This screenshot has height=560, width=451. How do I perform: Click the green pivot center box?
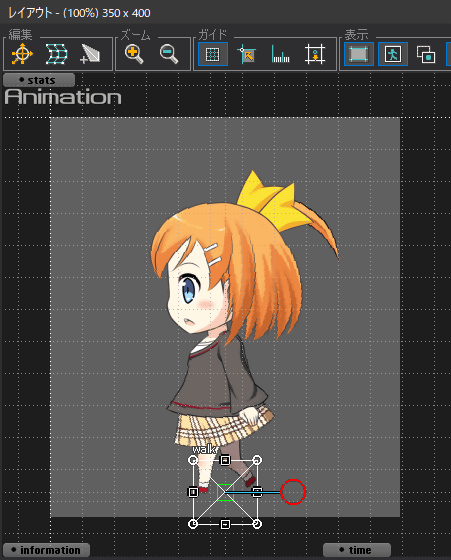pos(225,492)
